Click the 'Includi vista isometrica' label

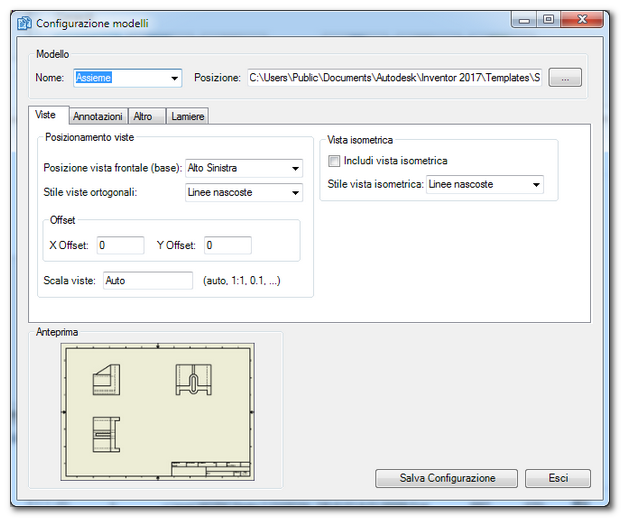coord(395,160)
